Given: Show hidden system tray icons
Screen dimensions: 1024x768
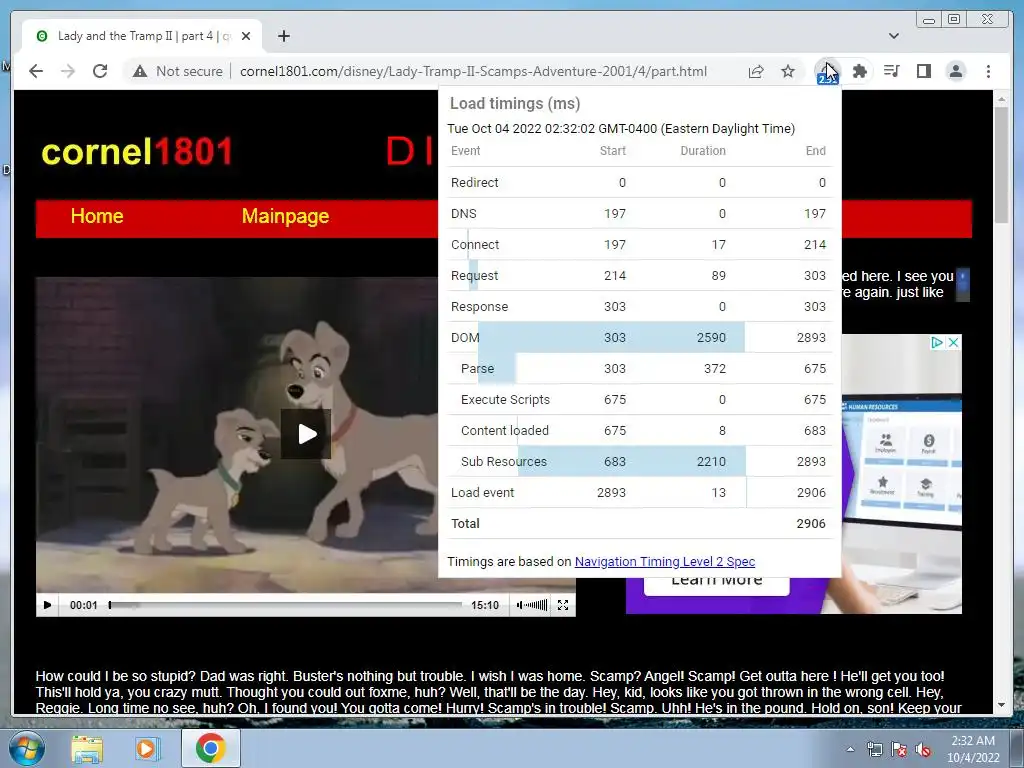Looking at the screenshot, I should (x=850, y=749).
